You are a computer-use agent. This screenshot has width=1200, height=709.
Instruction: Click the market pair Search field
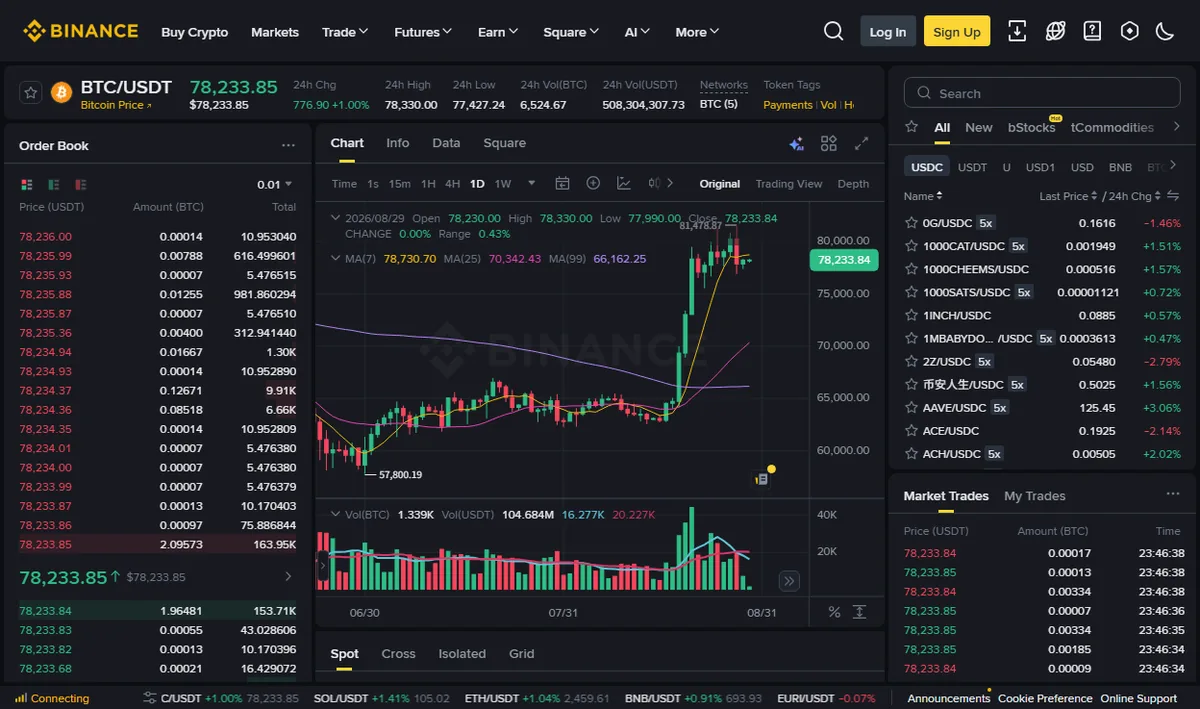(1043, 93)
